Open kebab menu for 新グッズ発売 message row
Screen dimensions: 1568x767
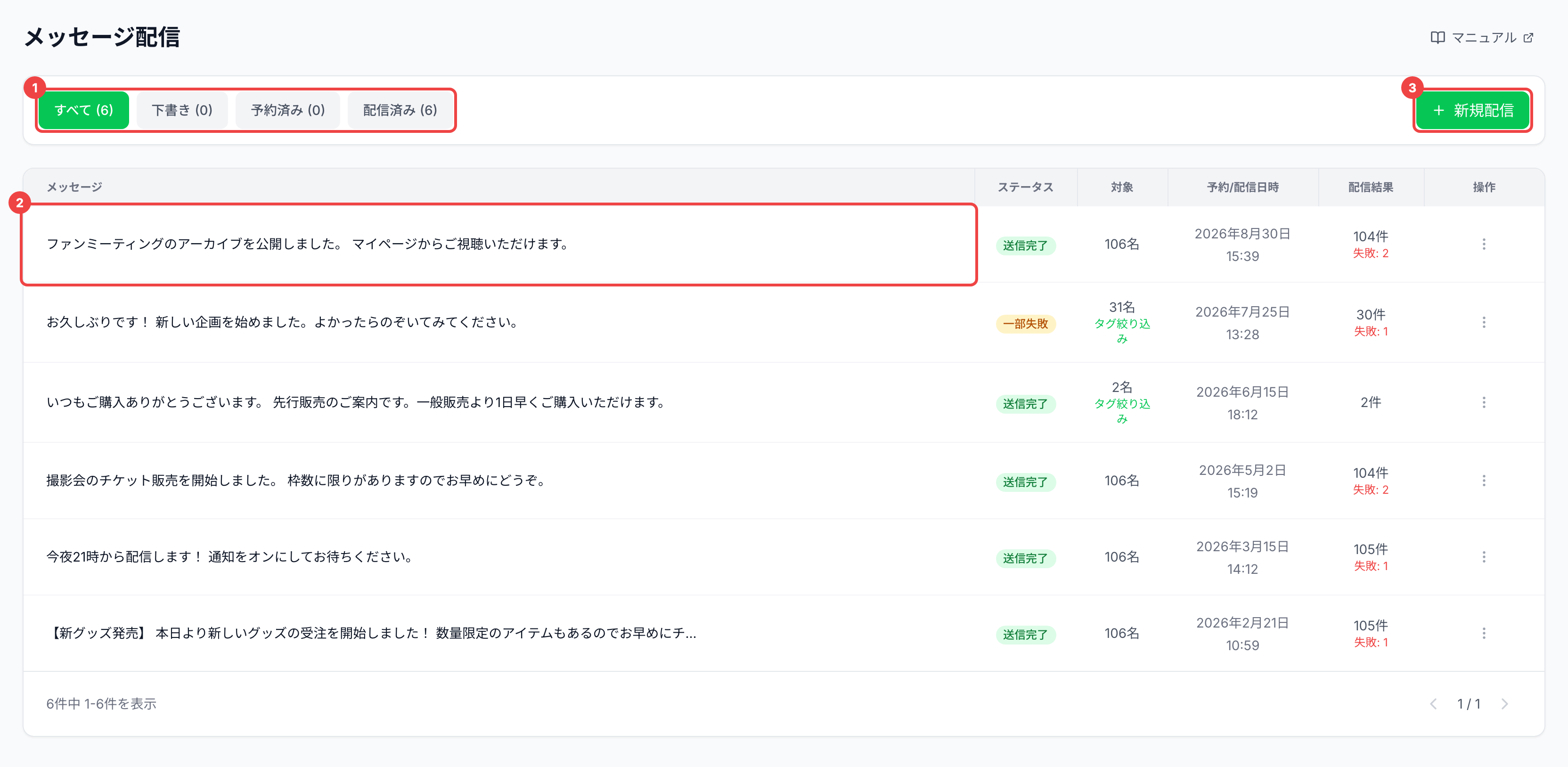tap(1483, 633)
